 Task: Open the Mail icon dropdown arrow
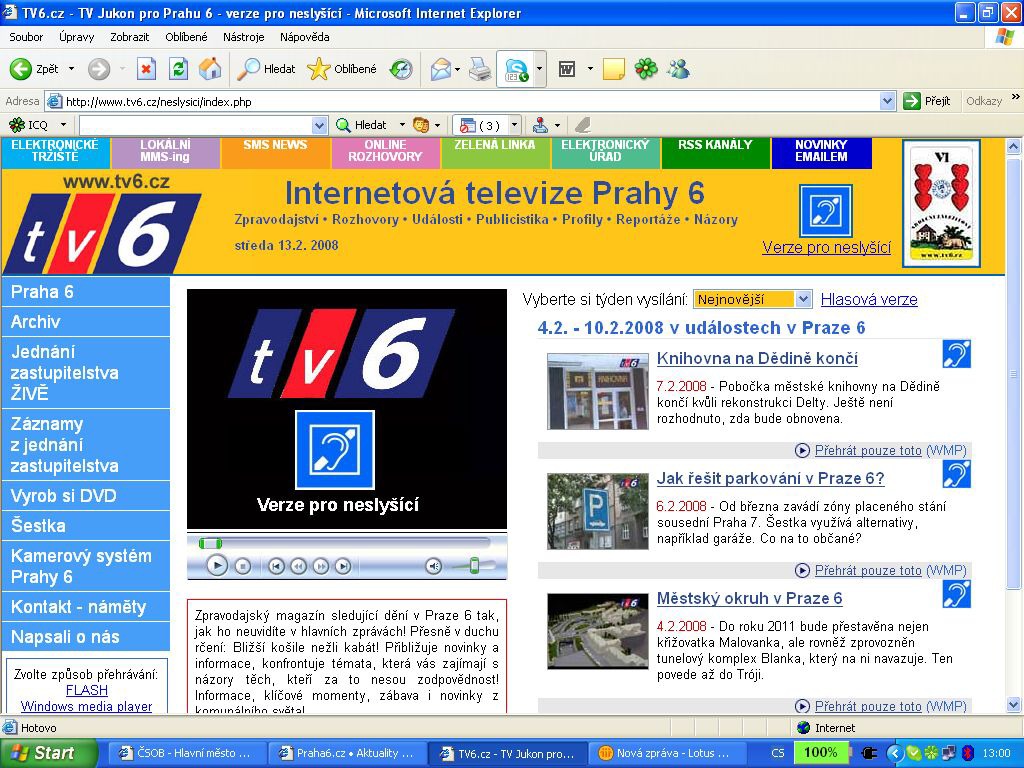tap(458, 69)
